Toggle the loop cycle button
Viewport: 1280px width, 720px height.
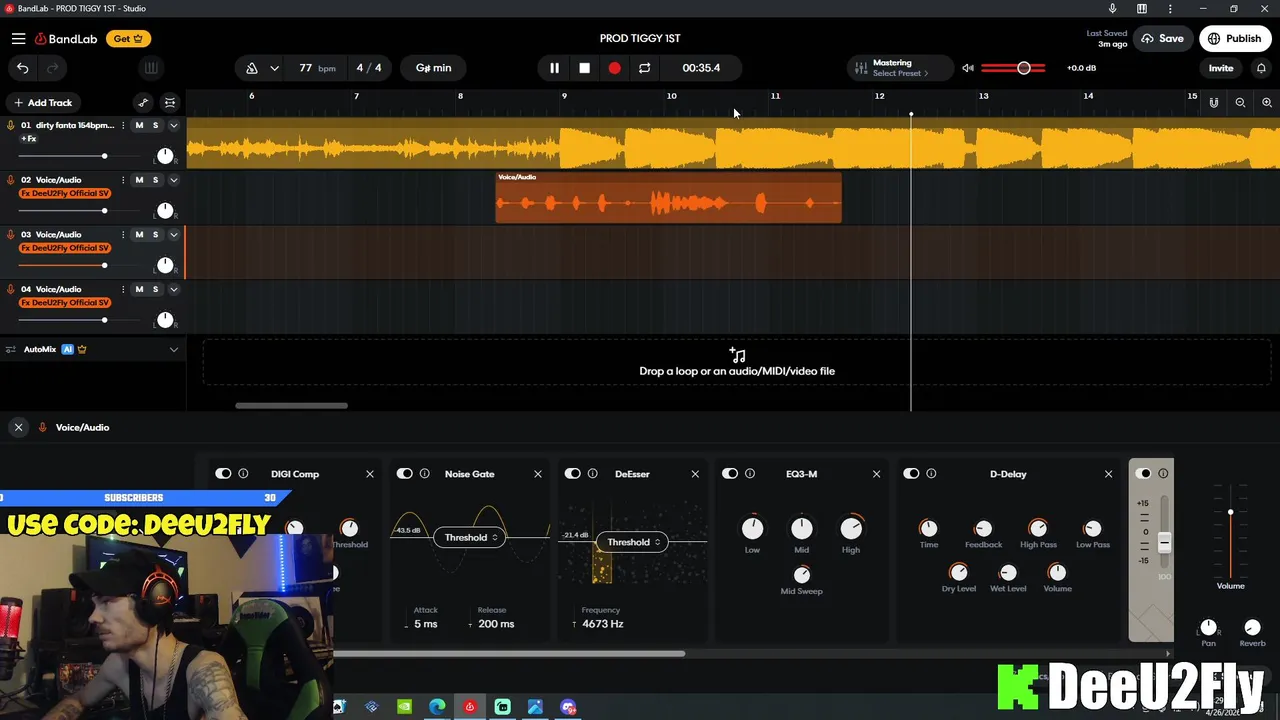644,68
